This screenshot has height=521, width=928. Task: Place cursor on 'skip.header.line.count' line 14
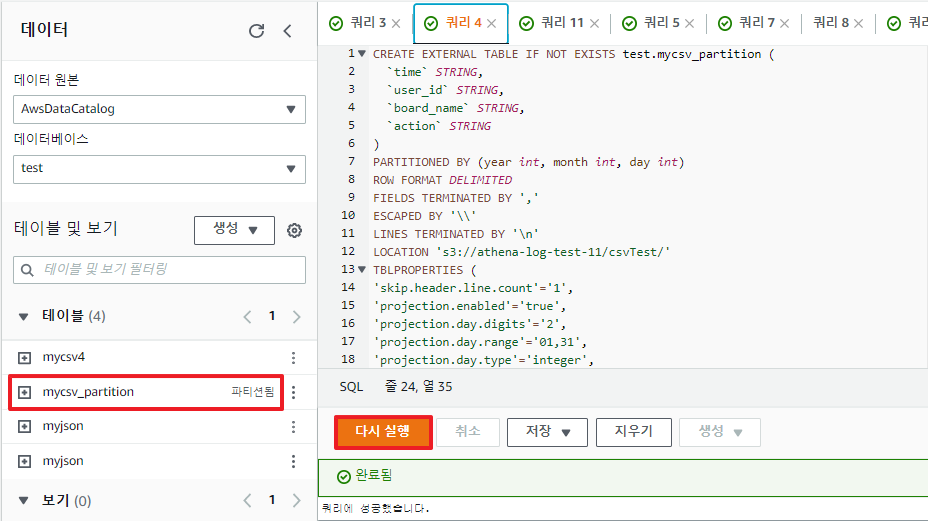(x=473, y=288)
